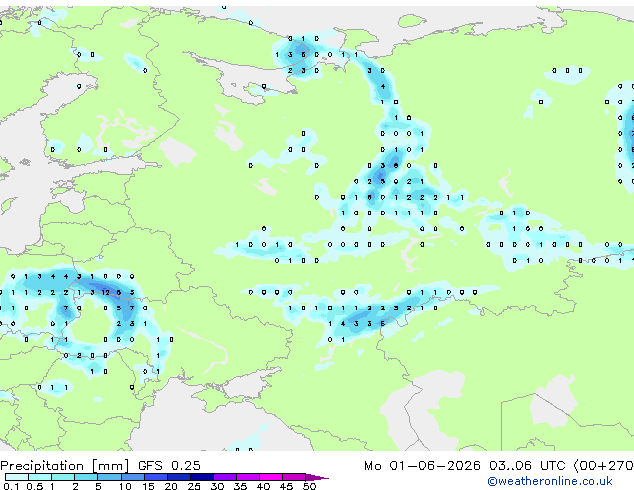This screenshot has width=634, height=490.
Task: Click the legend swatch between 0.5 and 1
Action: [x=40, y=477]
